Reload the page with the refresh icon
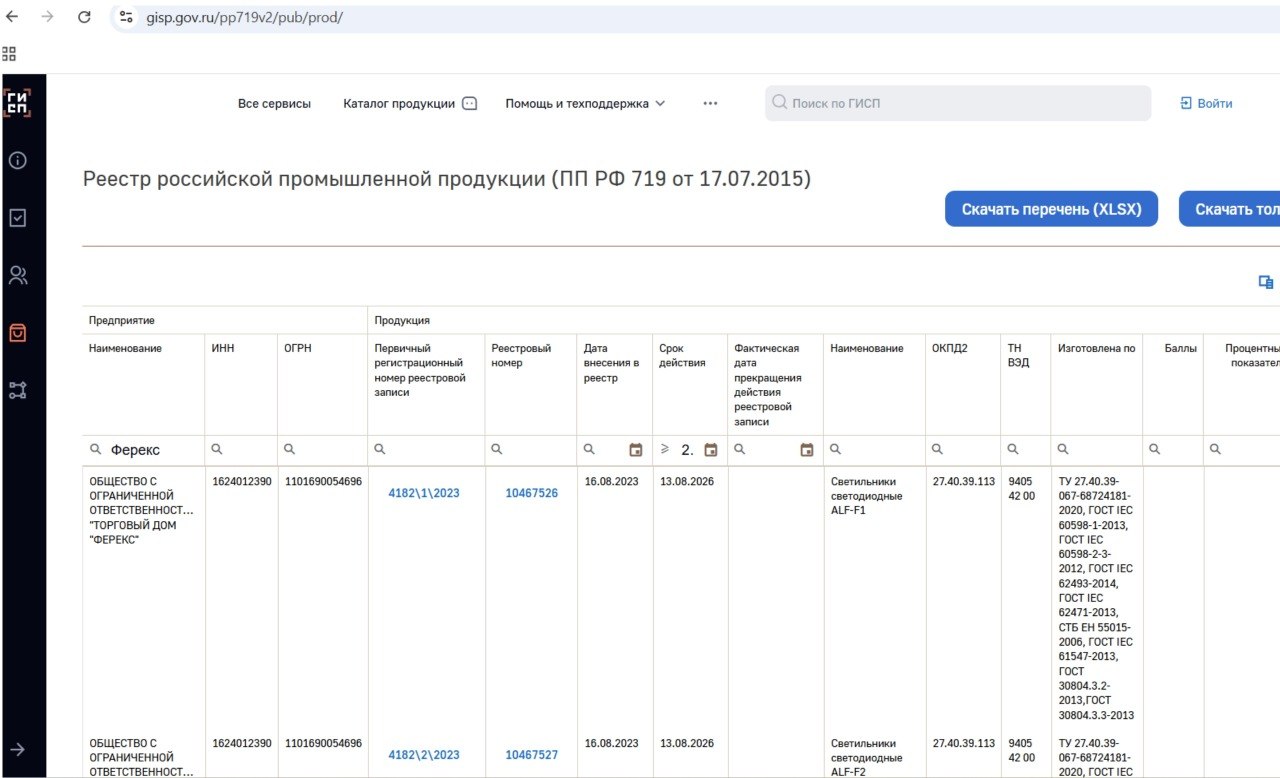The height and width of the screenshot is (778, 1280). coord(84,17)
